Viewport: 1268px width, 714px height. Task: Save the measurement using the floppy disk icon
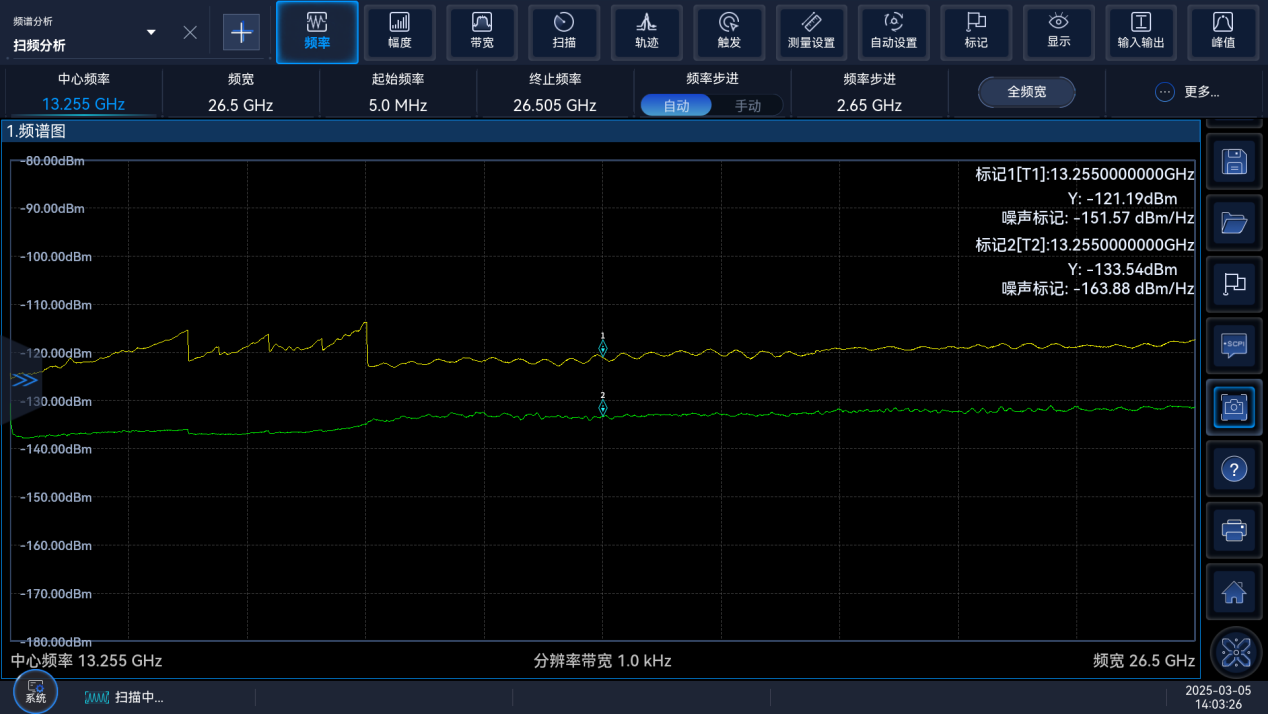click(1234, 162)
